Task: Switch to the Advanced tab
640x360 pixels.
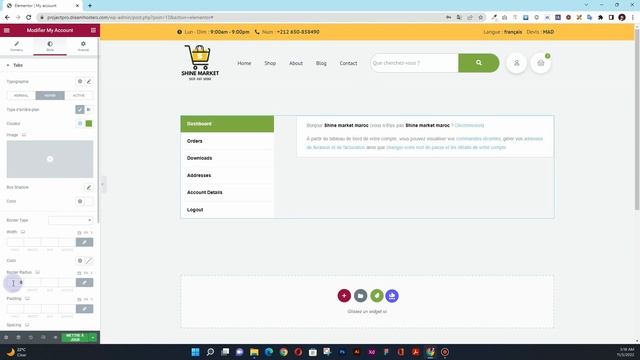Action: click(83, 46)
